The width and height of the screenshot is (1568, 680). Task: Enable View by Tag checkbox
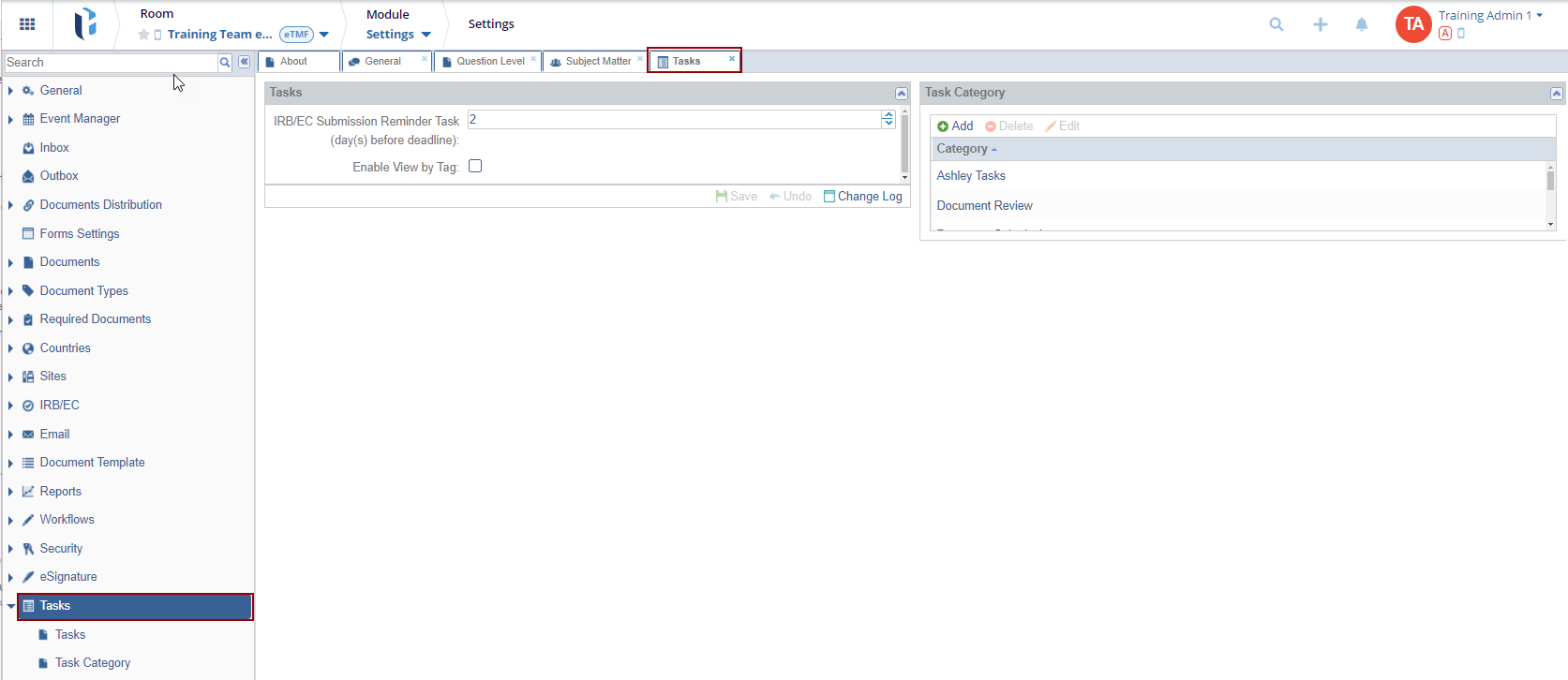click(x=475, y=167)
